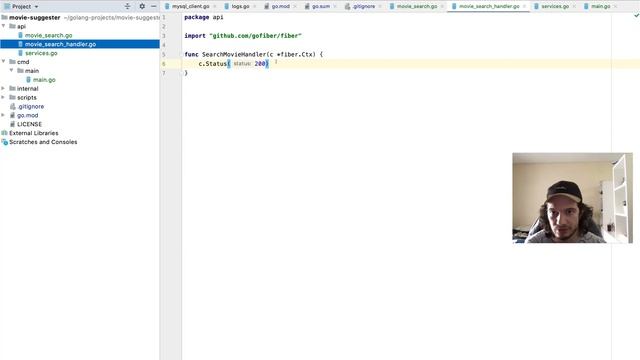The height and width of the screenshot is (360, 640).
Task: Switch to the go.sum tab
Action: point(320,7)
